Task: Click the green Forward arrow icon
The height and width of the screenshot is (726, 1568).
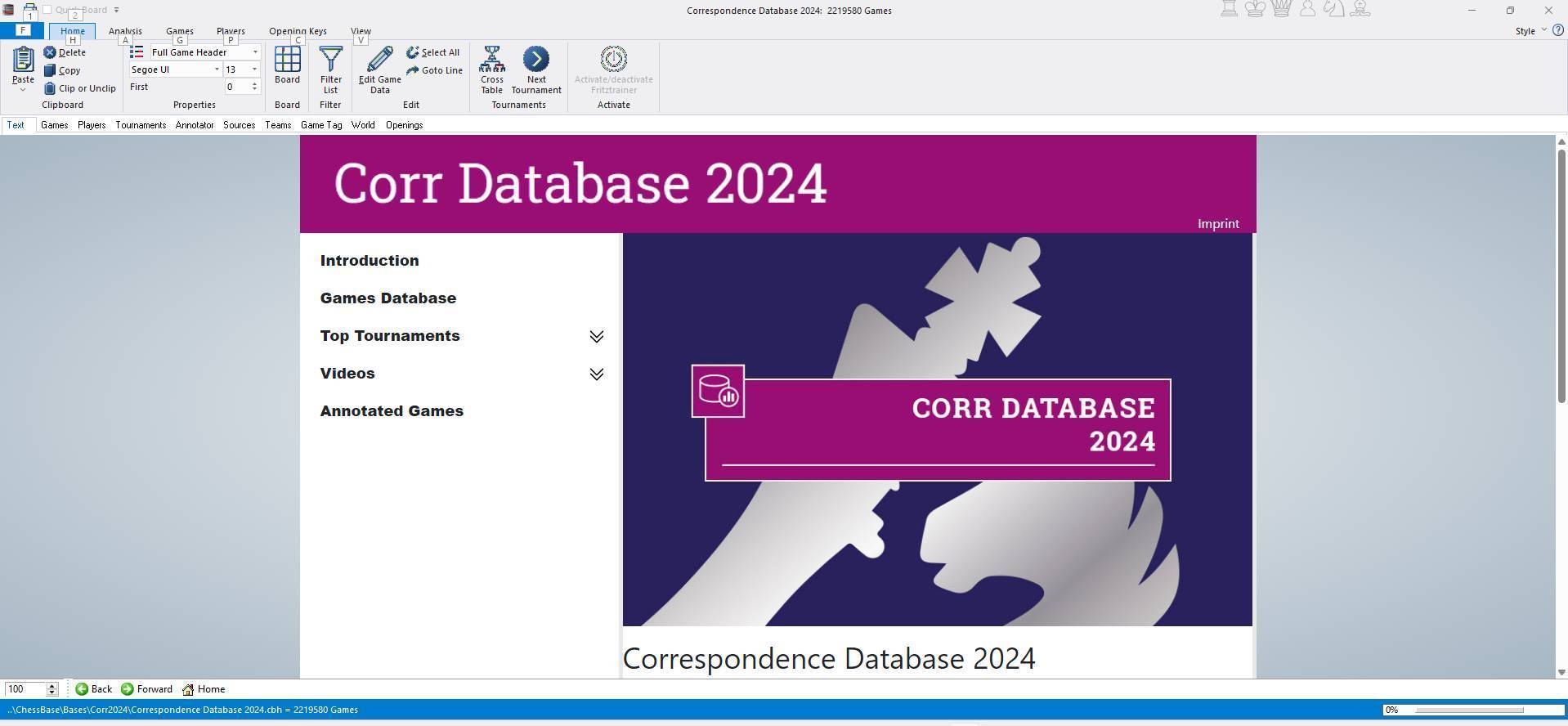Action: (x=127, y=689)
